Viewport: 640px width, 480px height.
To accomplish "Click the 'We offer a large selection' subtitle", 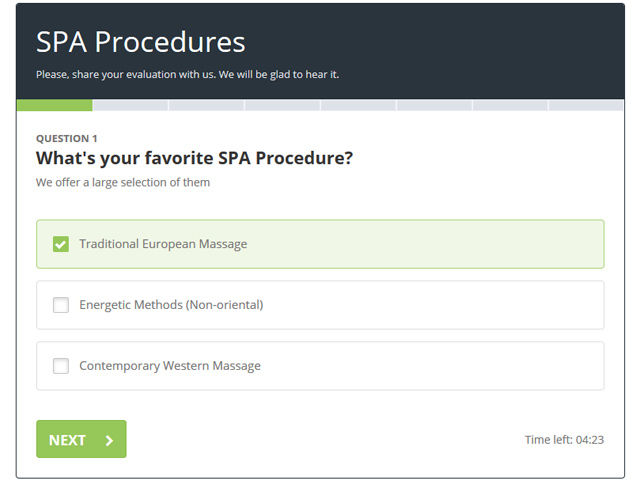I will tap(123, 182).
